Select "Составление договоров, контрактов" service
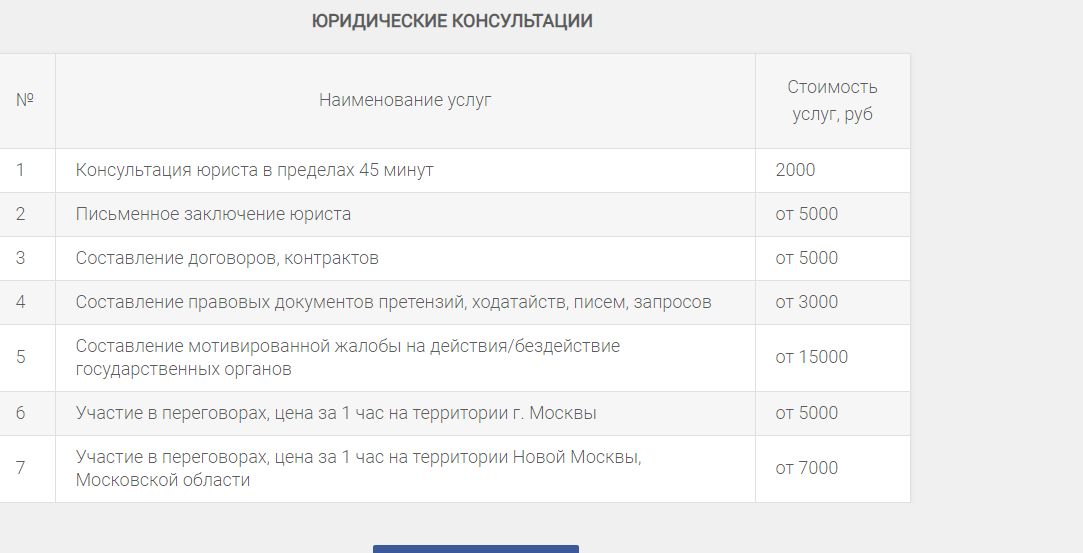This screenshot has height=553, width=1083. pos(227,258)
